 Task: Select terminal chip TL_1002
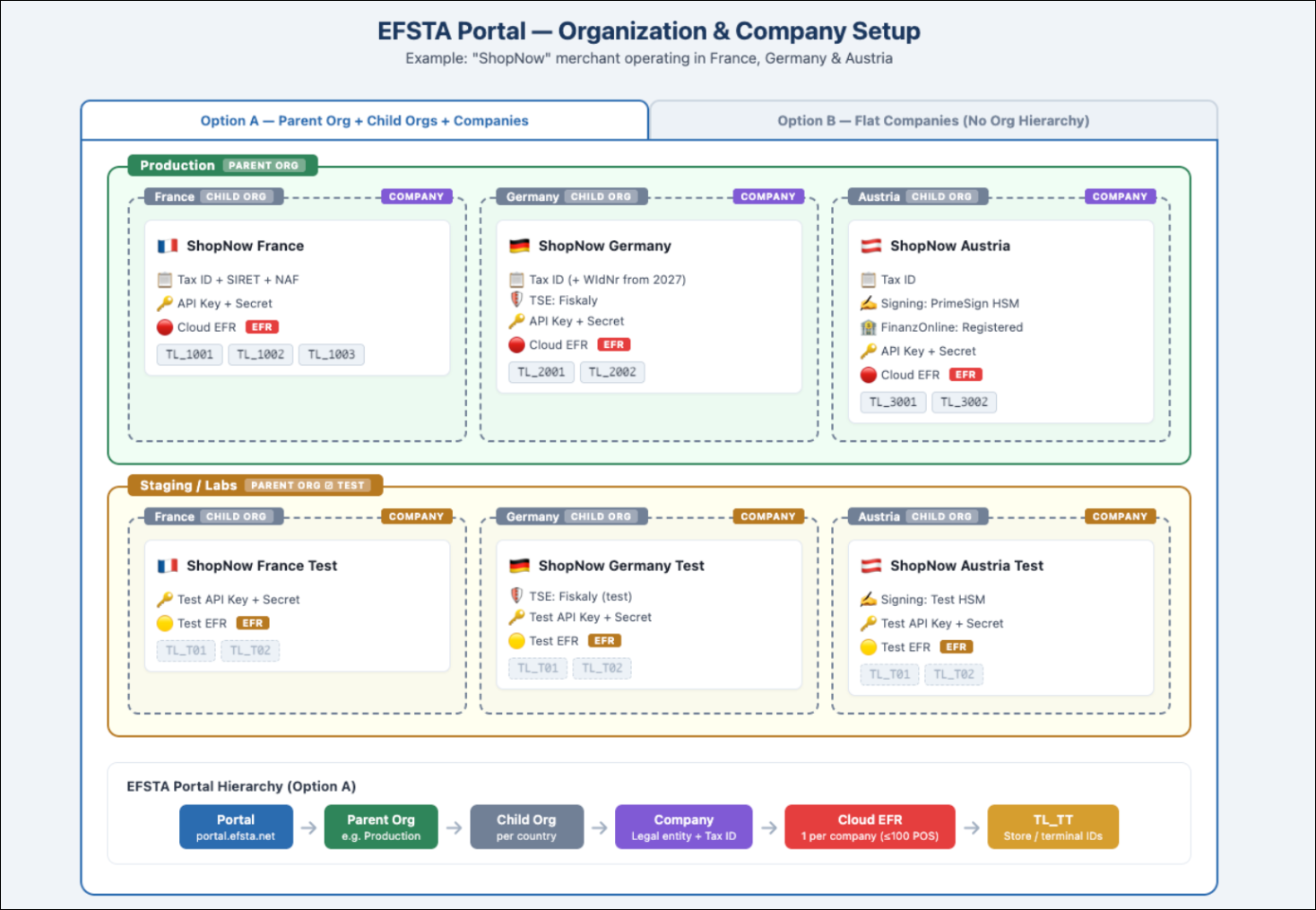point(260,354)
